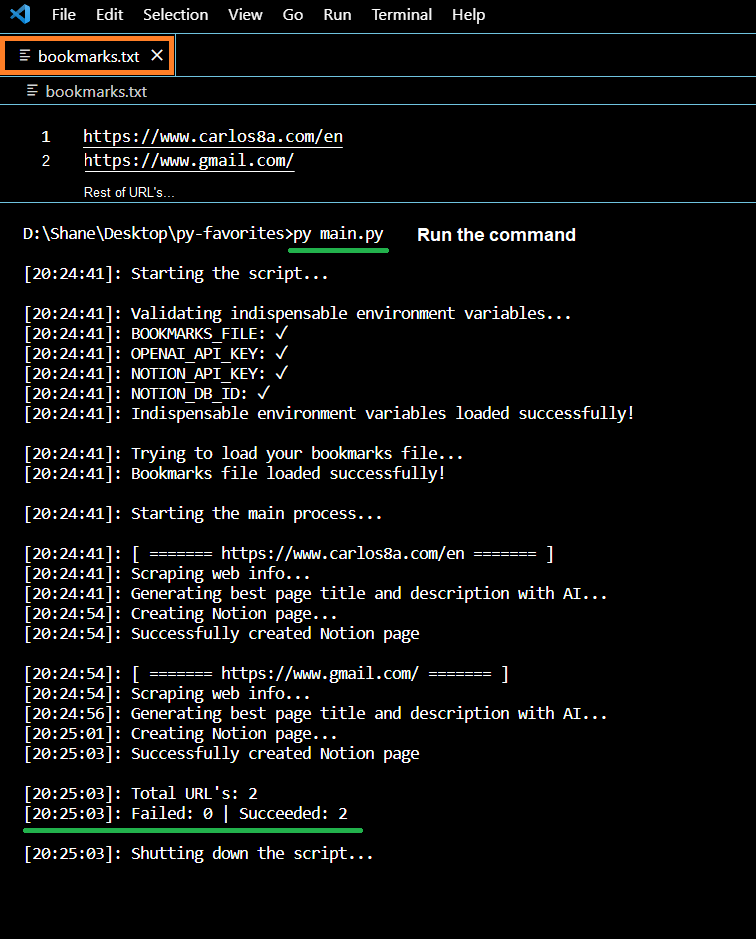756x939 pixels.
Task: Open the File menu
Action: pos(63,14)
